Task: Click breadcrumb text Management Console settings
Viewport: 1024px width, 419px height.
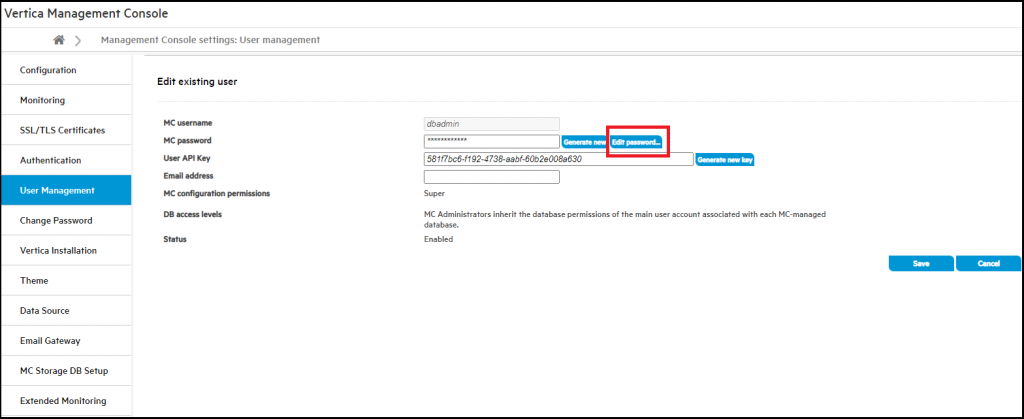Action: tap(210, 40)
